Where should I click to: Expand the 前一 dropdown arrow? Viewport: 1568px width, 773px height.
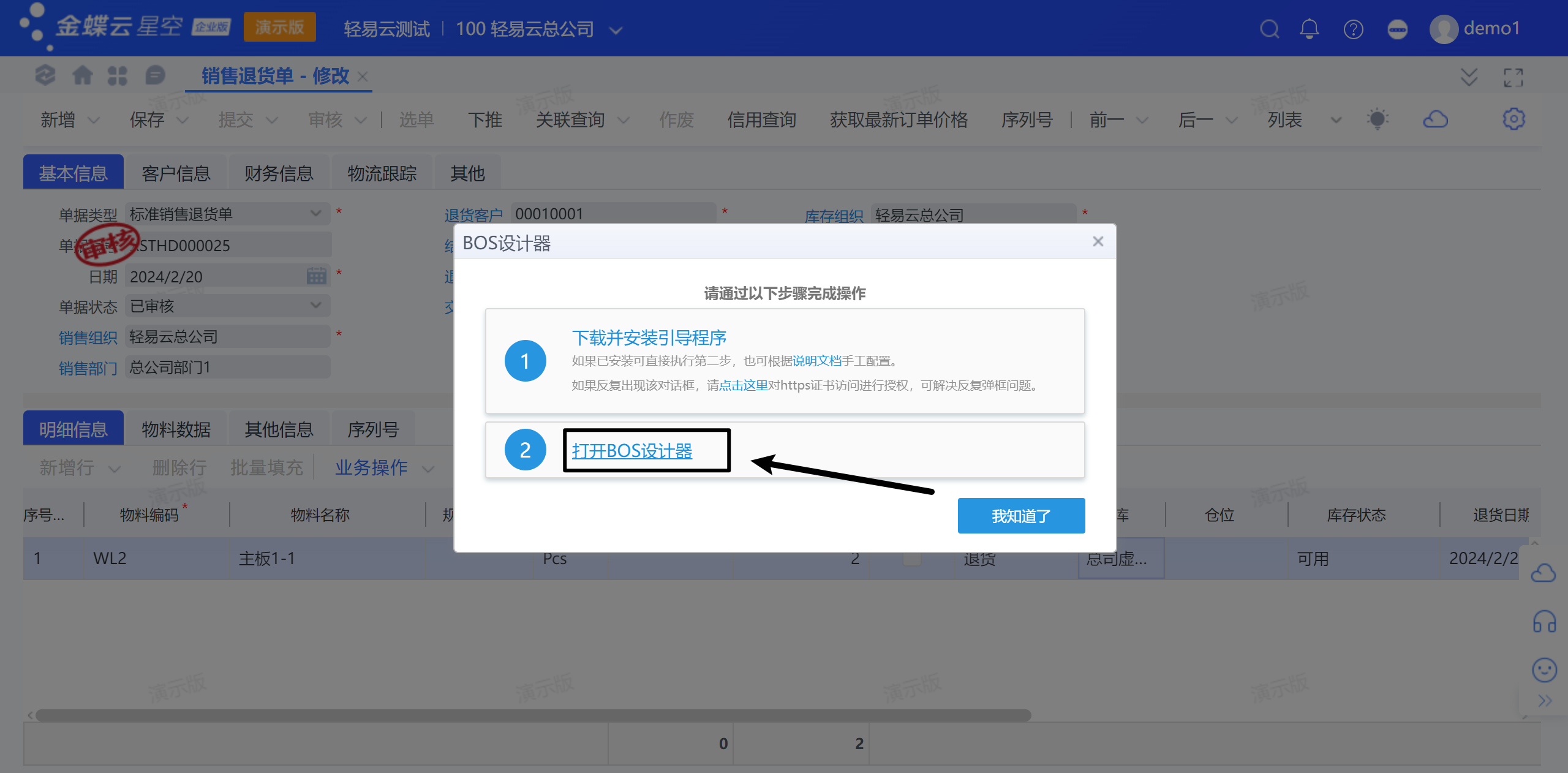[x=1142, y=120]
